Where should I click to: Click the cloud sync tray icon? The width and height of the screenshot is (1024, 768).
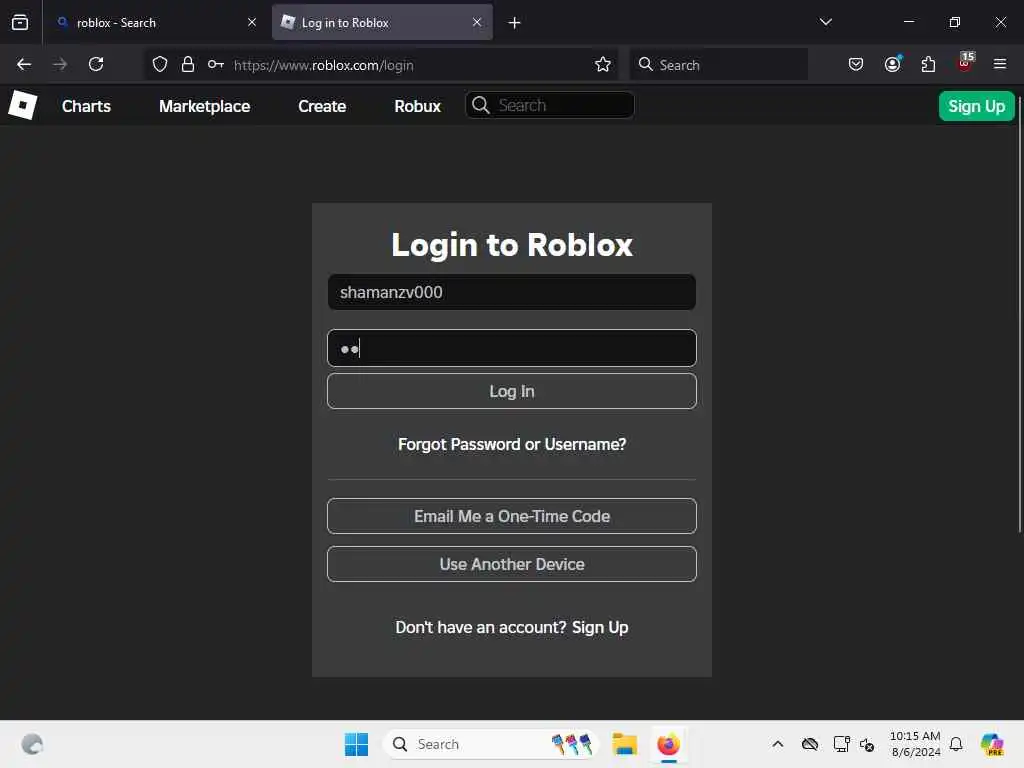810,744
